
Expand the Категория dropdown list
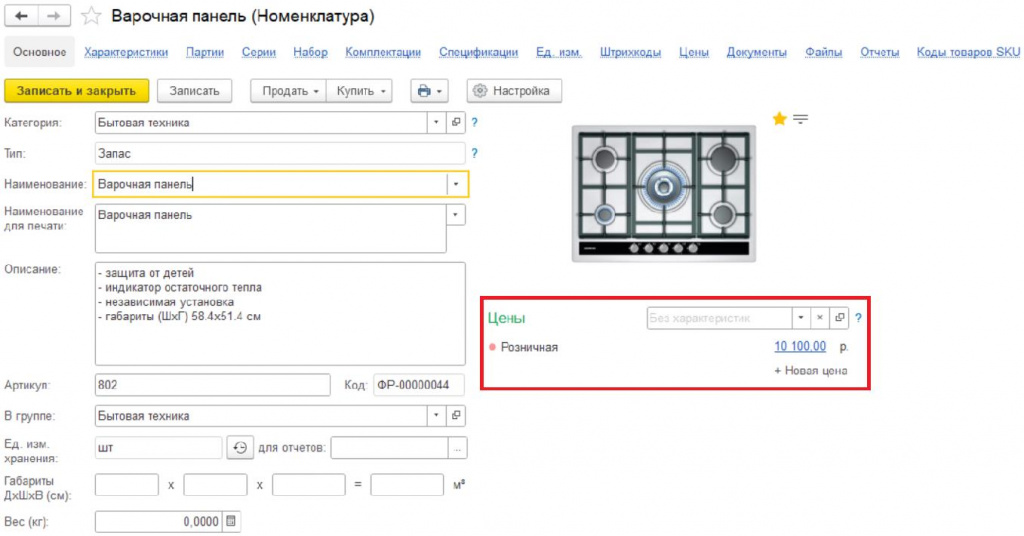(x=436, y=122)
